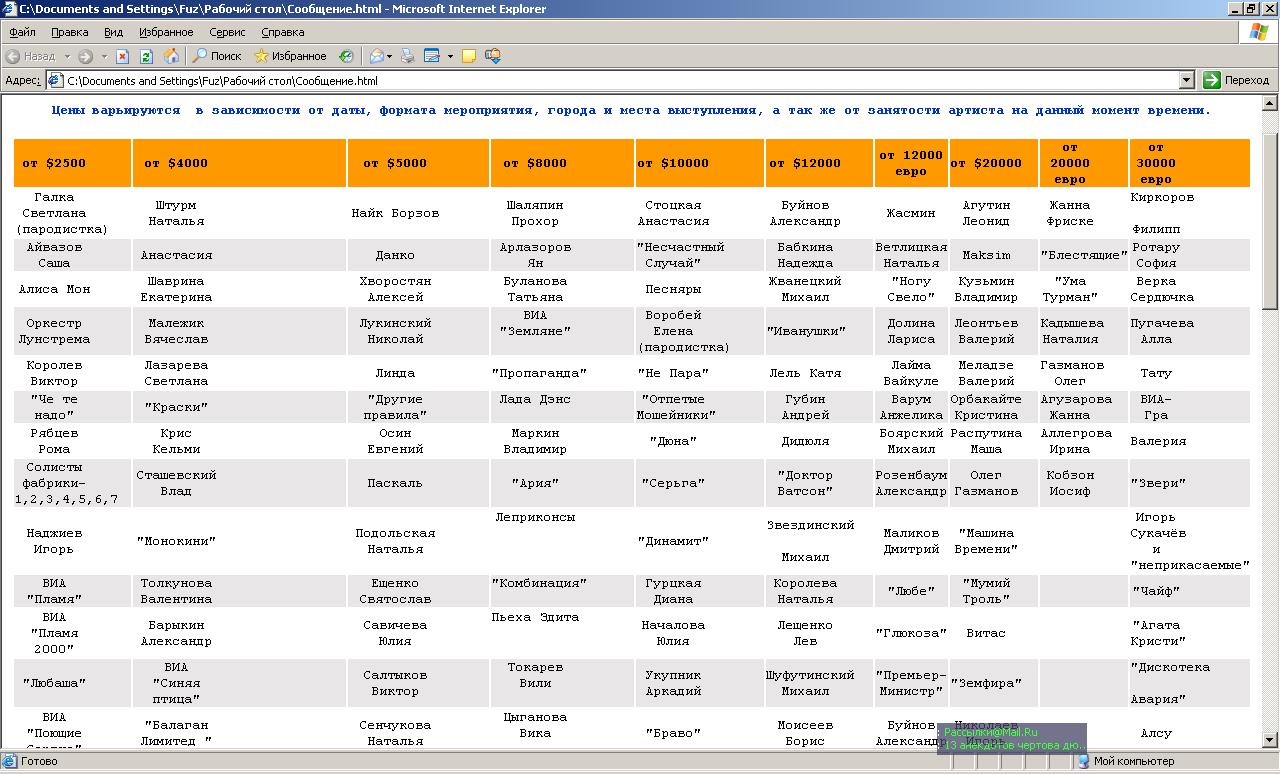Expand the Mail icon dropdown arrow

390,56
